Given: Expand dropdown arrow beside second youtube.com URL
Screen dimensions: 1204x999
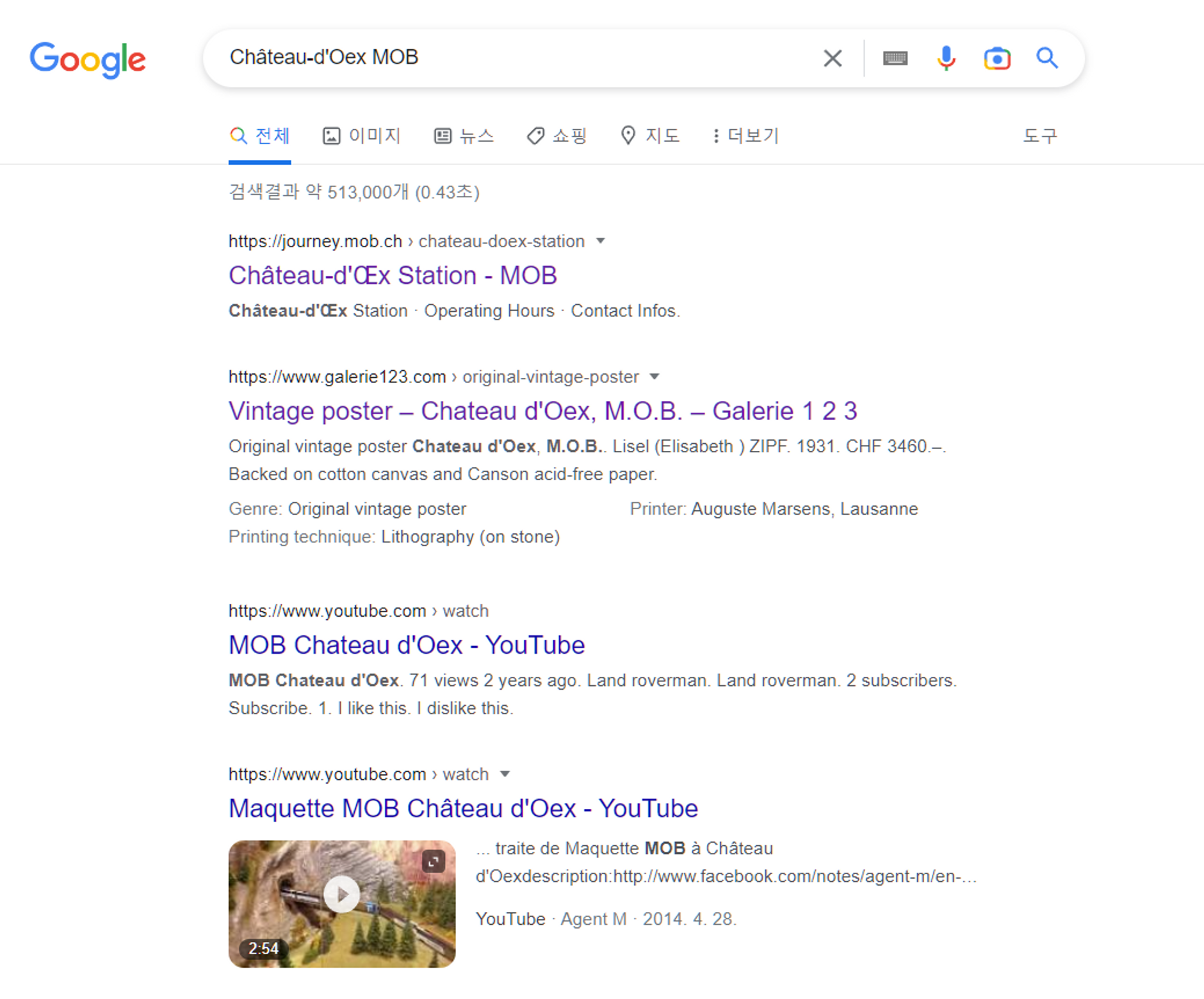Looking at the screenshot, I should 505,774.
